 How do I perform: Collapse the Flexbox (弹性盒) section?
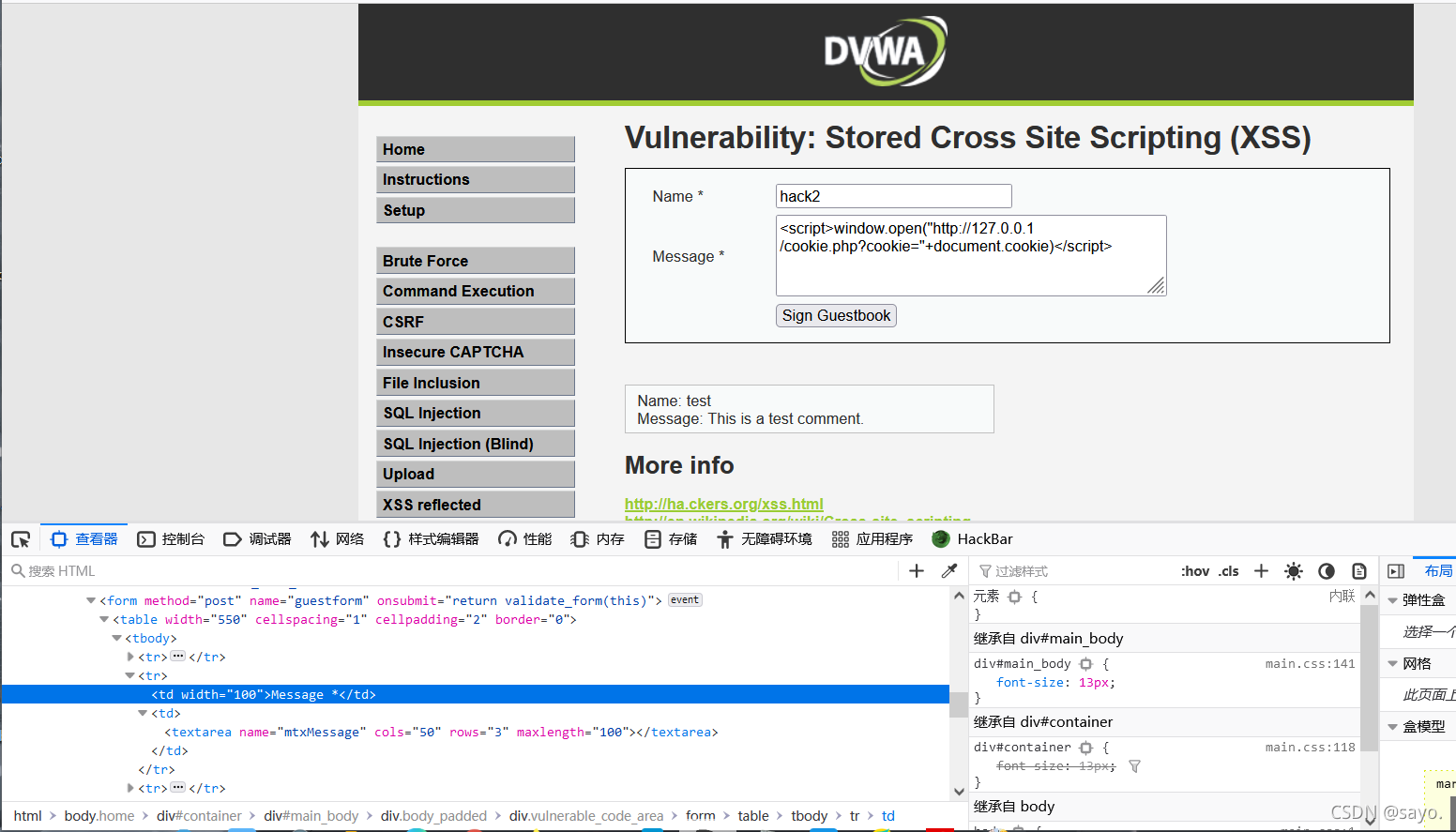pos(1393,600)
